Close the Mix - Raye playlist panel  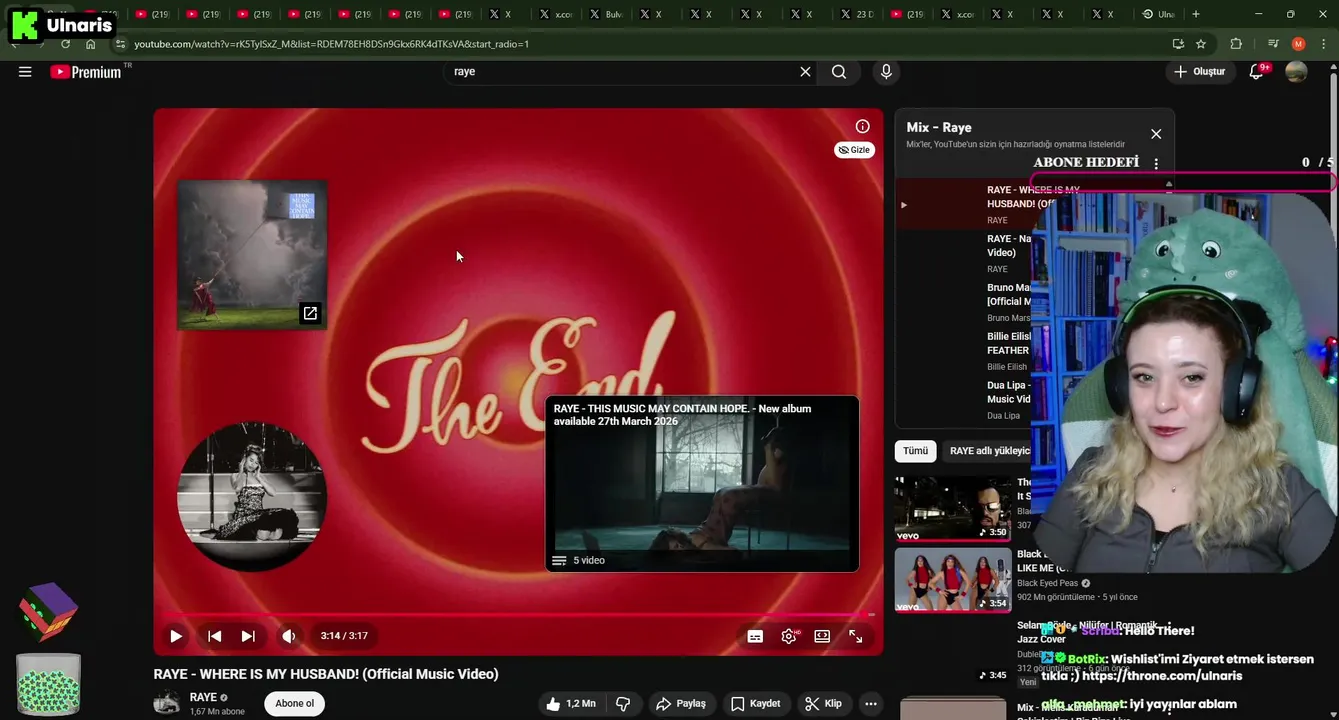click(1156, 134)
